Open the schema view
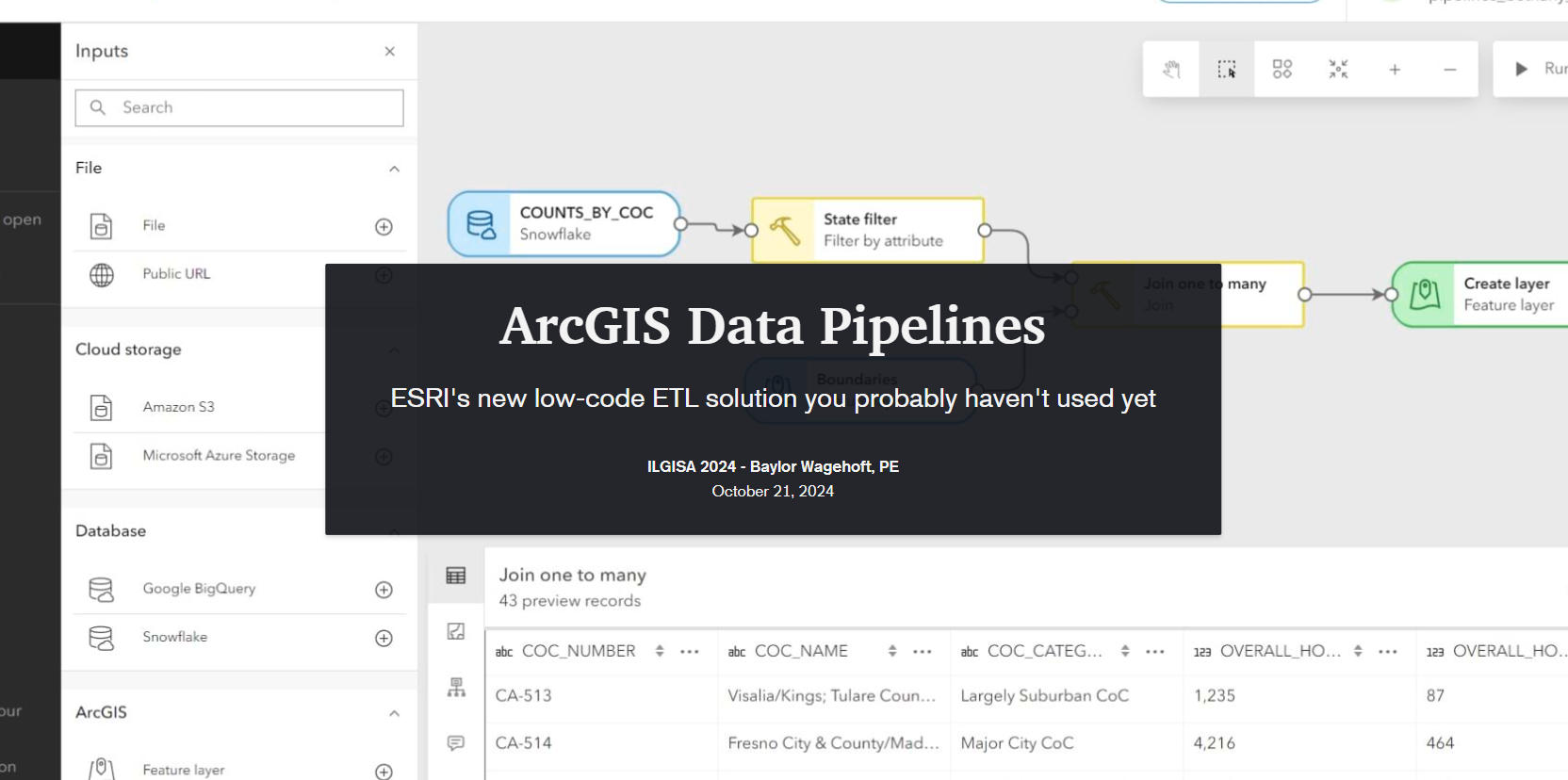The image size is (1568, 780). click(x=456, y=688)
